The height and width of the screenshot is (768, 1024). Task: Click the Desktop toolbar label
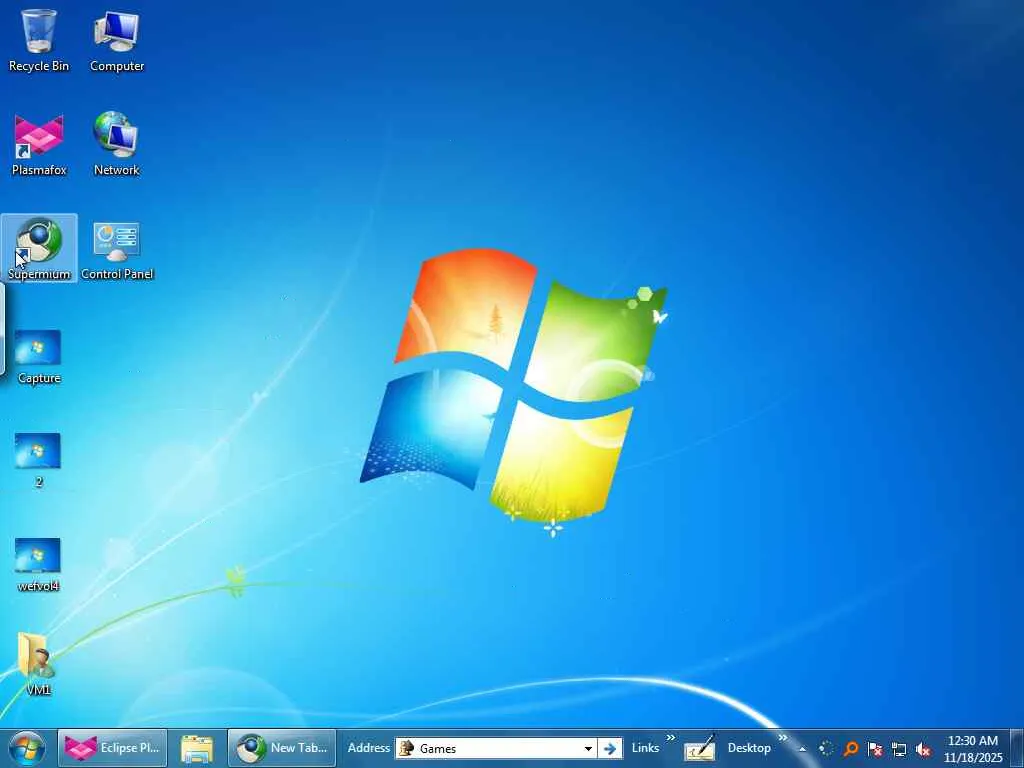[749, 748]
